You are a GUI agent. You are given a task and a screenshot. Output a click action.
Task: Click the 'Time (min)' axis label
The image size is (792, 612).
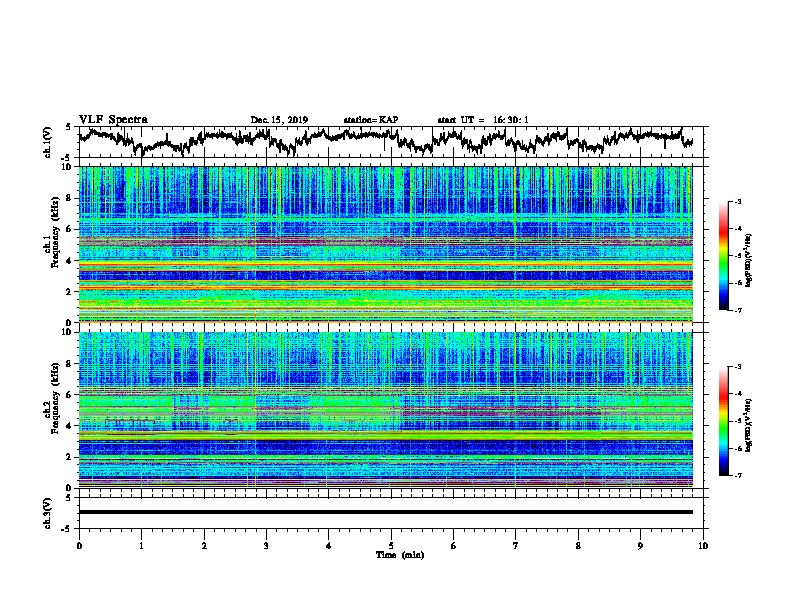[400, 555]
